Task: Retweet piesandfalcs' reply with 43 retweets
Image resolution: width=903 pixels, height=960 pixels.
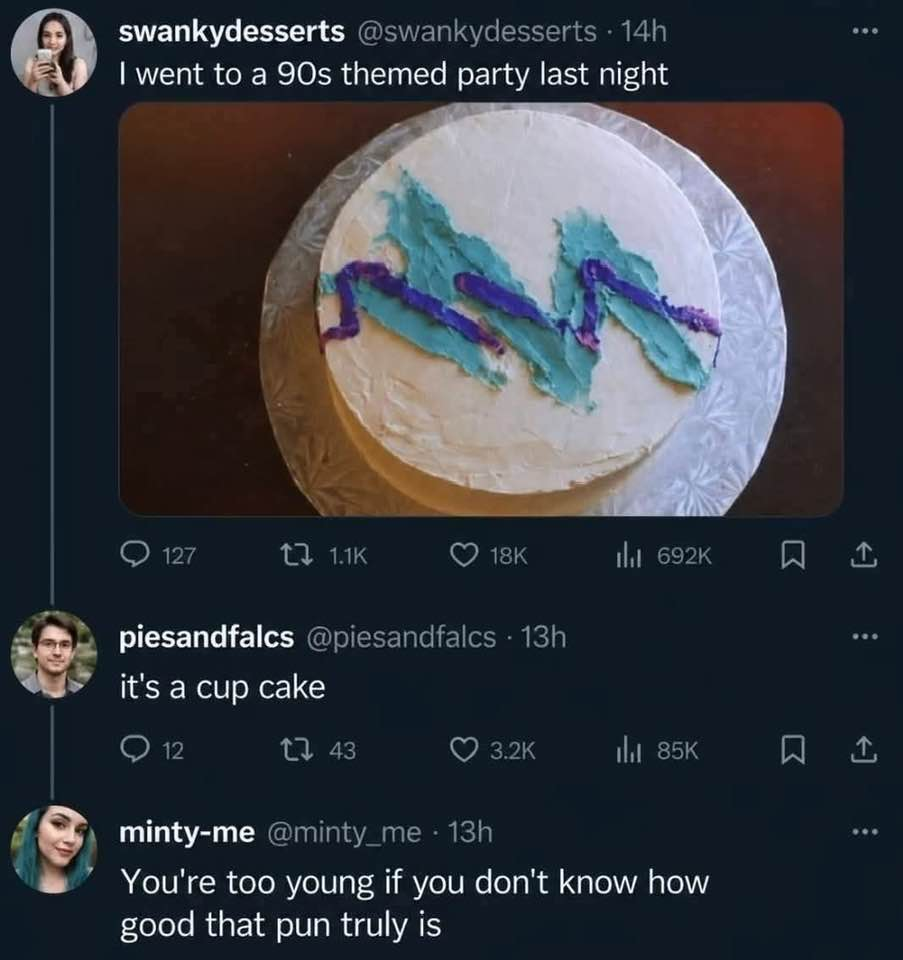Action: (317, 750)
